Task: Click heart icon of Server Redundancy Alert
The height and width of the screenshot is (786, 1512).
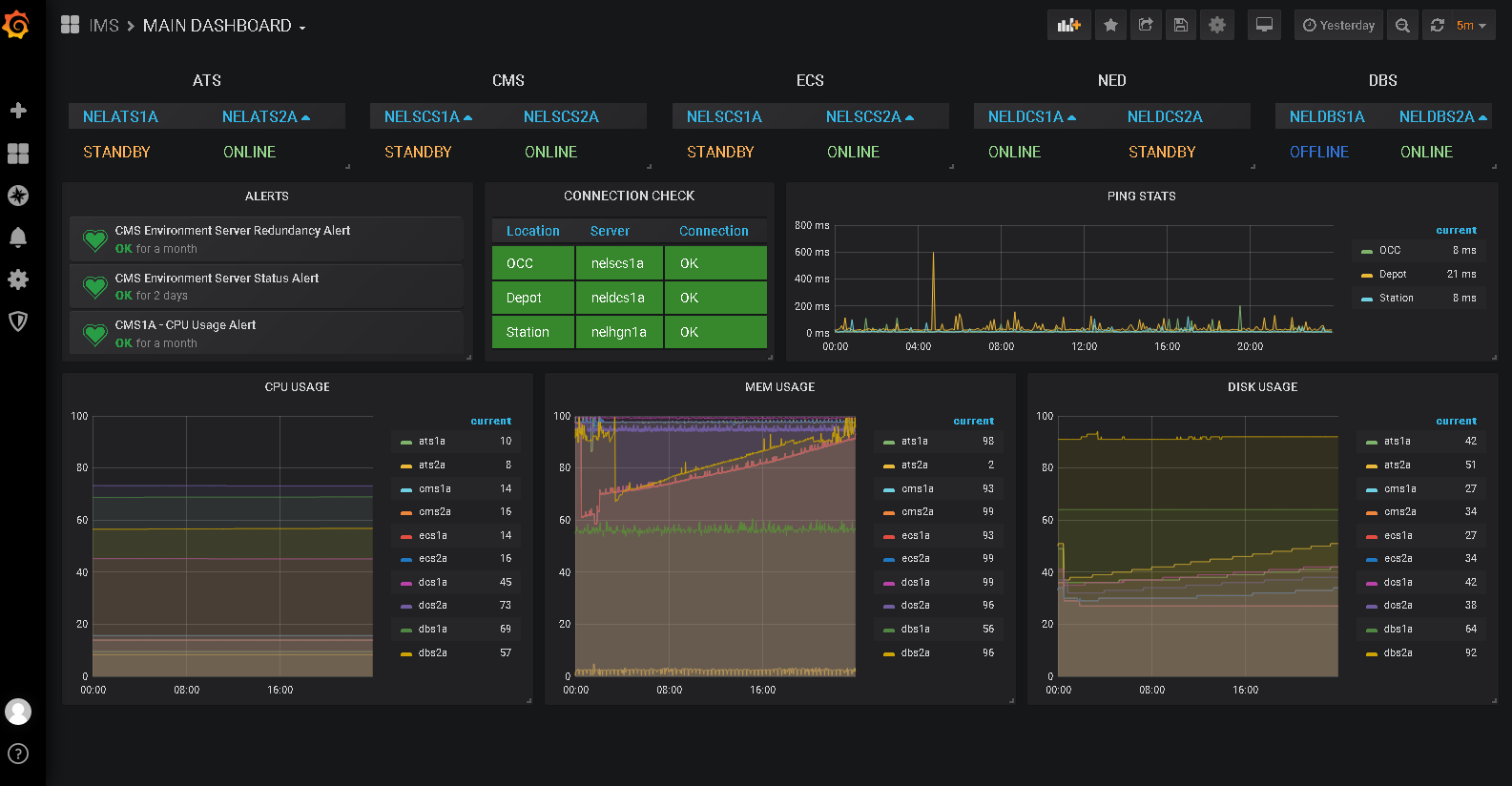Action: (94, 239)
